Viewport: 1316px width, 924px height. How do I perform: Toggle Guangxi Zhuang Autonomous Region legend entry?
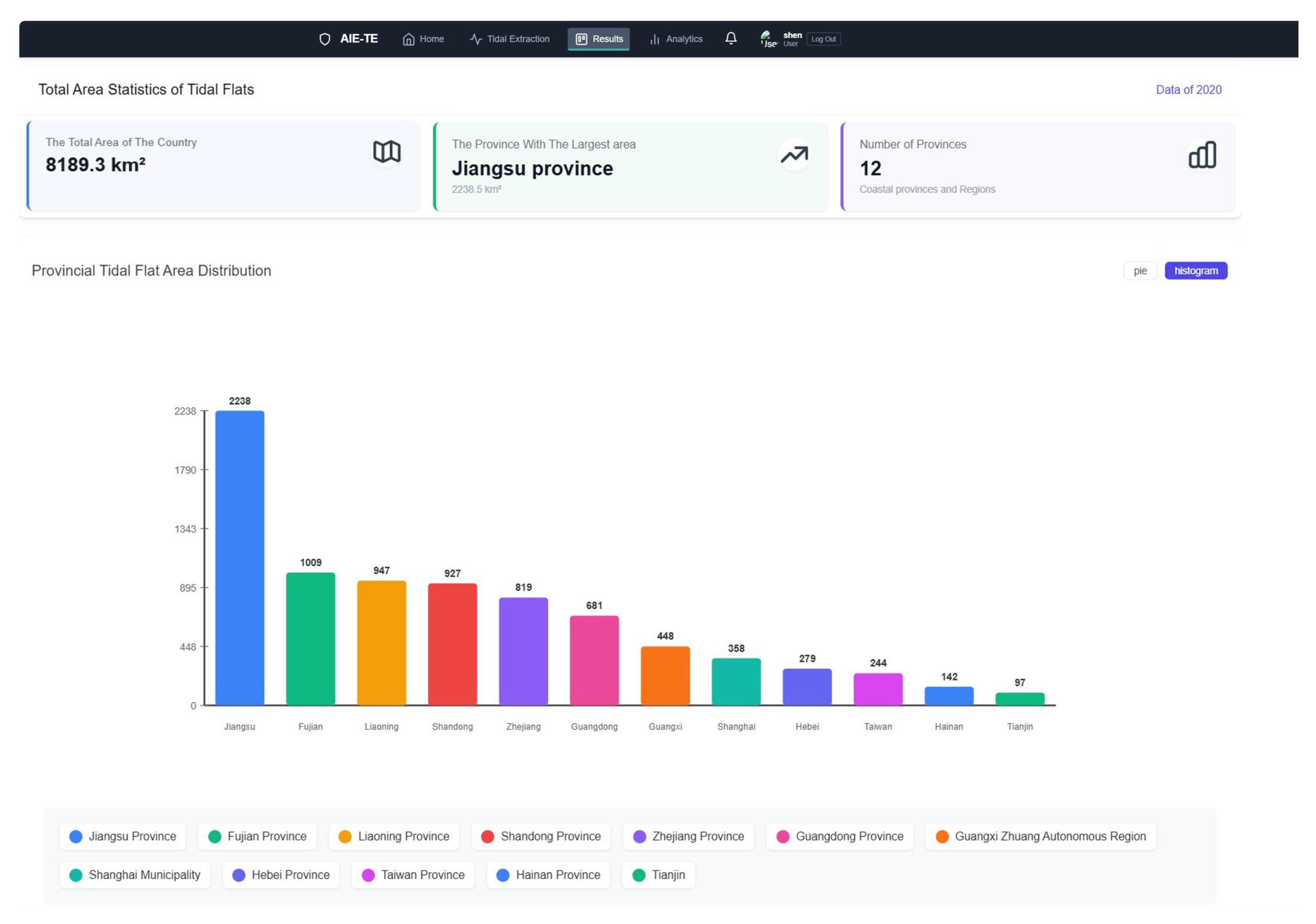[x=1040, y=836]
